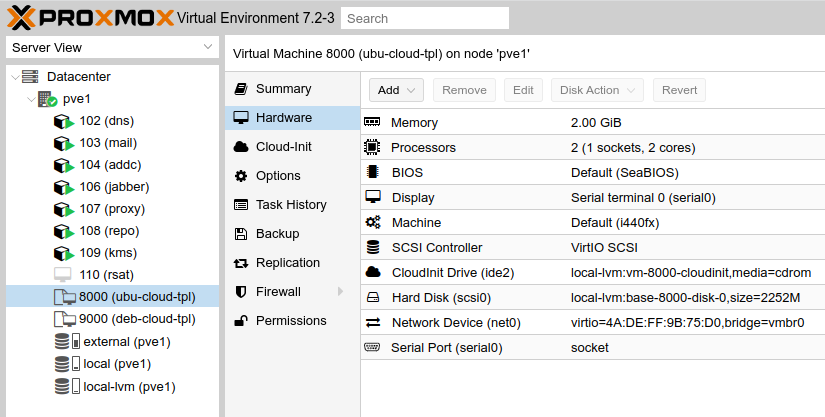Click the Proxmox logo
This screenshot has height=417, width=825.
pos(90,18)
